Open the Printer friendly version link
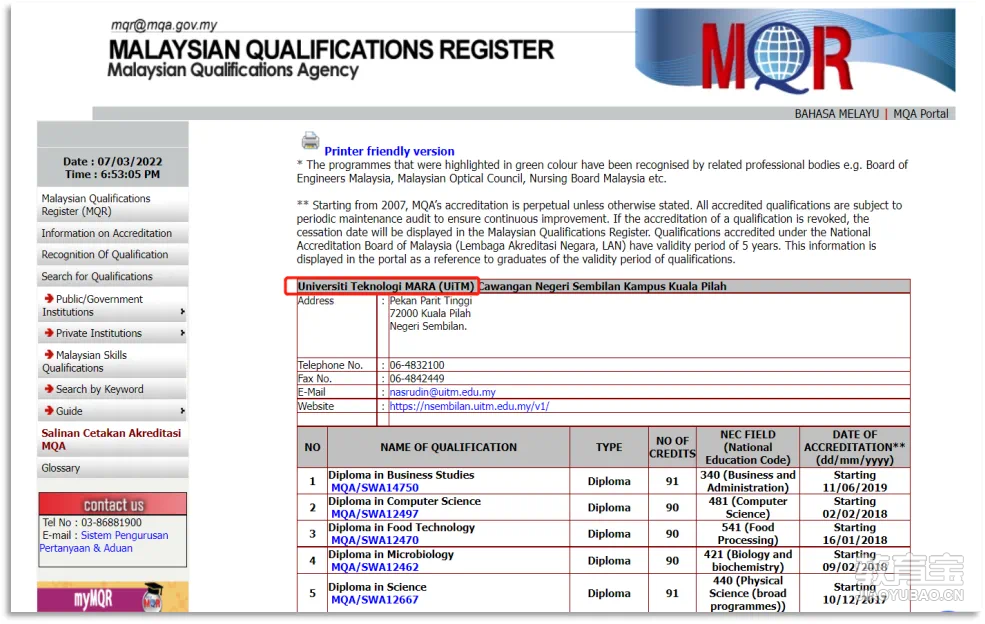The width and height of the screenshot is (985, 624). pos(389,151)
